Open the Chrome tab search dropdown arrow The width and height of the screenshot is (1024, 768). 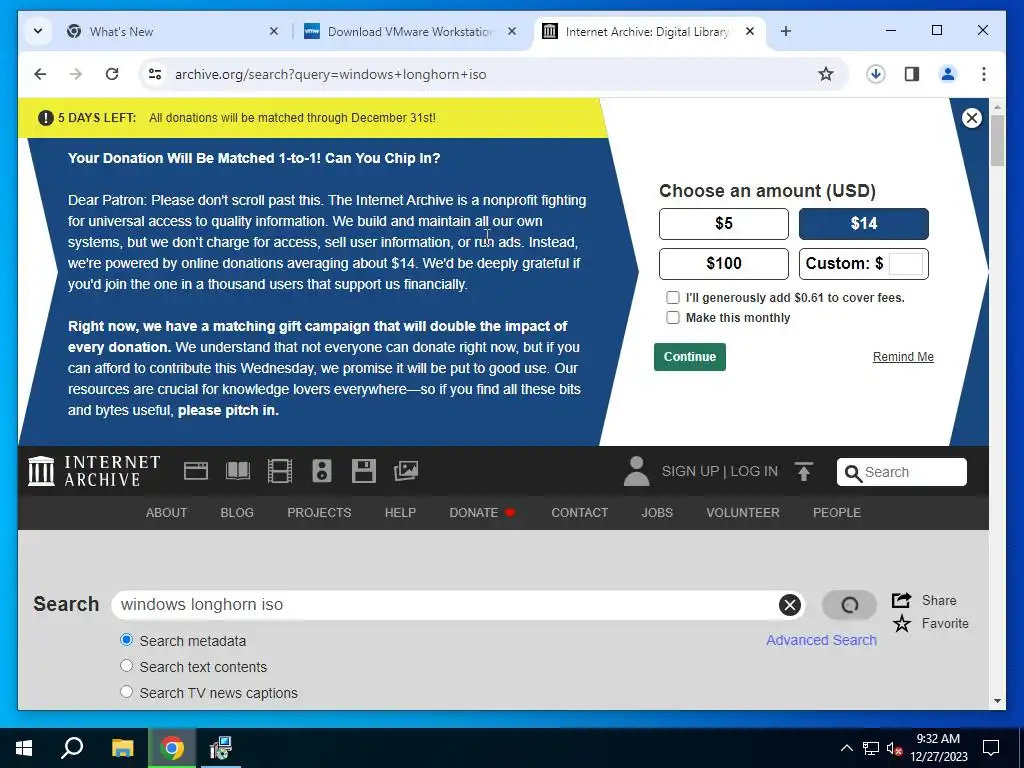[x=38, y=31]
